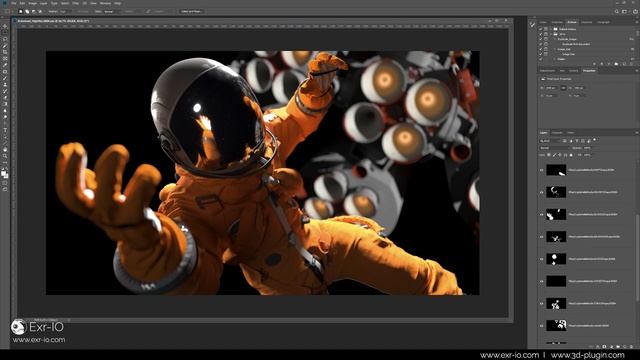The width and height of the screenshot is (640, 360).
Task: Toggle dialog box for Default Actions set
Action: coord(546,29)
